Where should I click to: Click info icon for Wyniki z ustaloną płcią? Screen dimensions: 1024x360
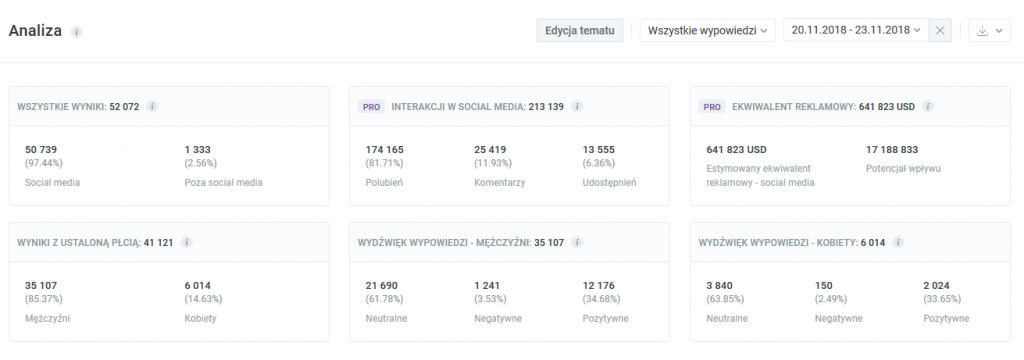(186, 242)
